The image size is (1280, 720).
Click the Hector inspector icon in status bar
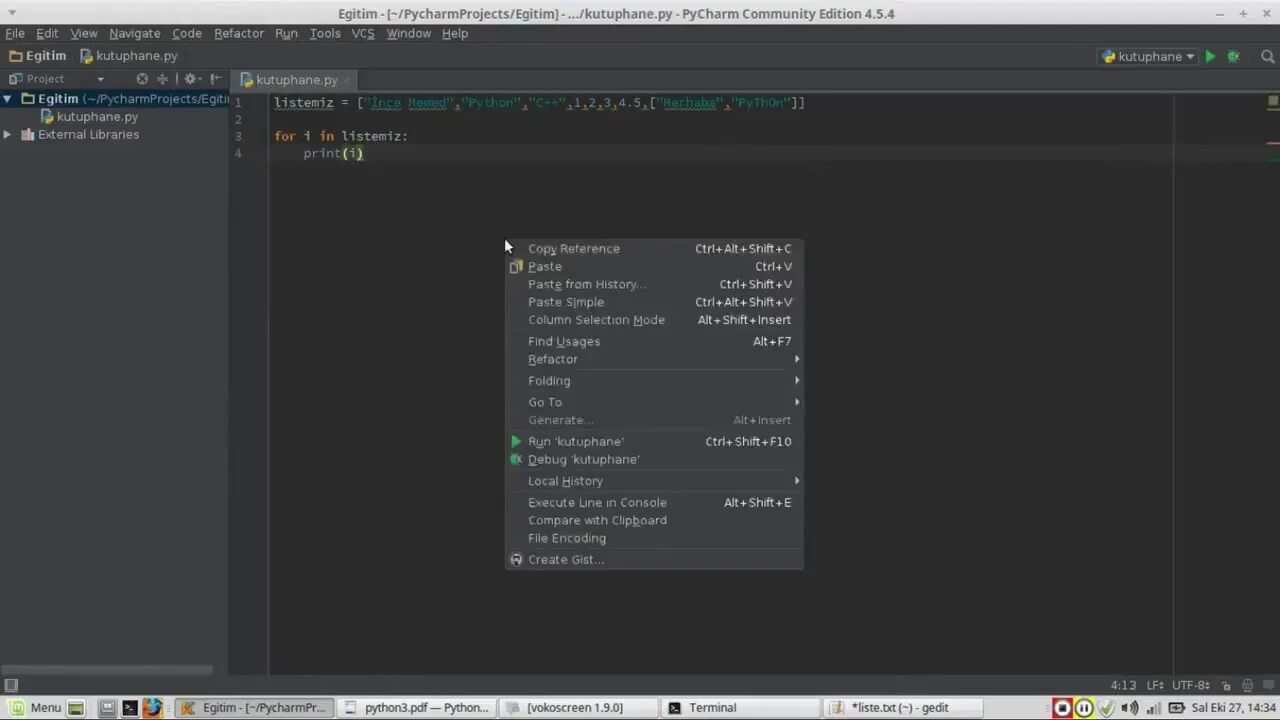tap(1247, 685)
